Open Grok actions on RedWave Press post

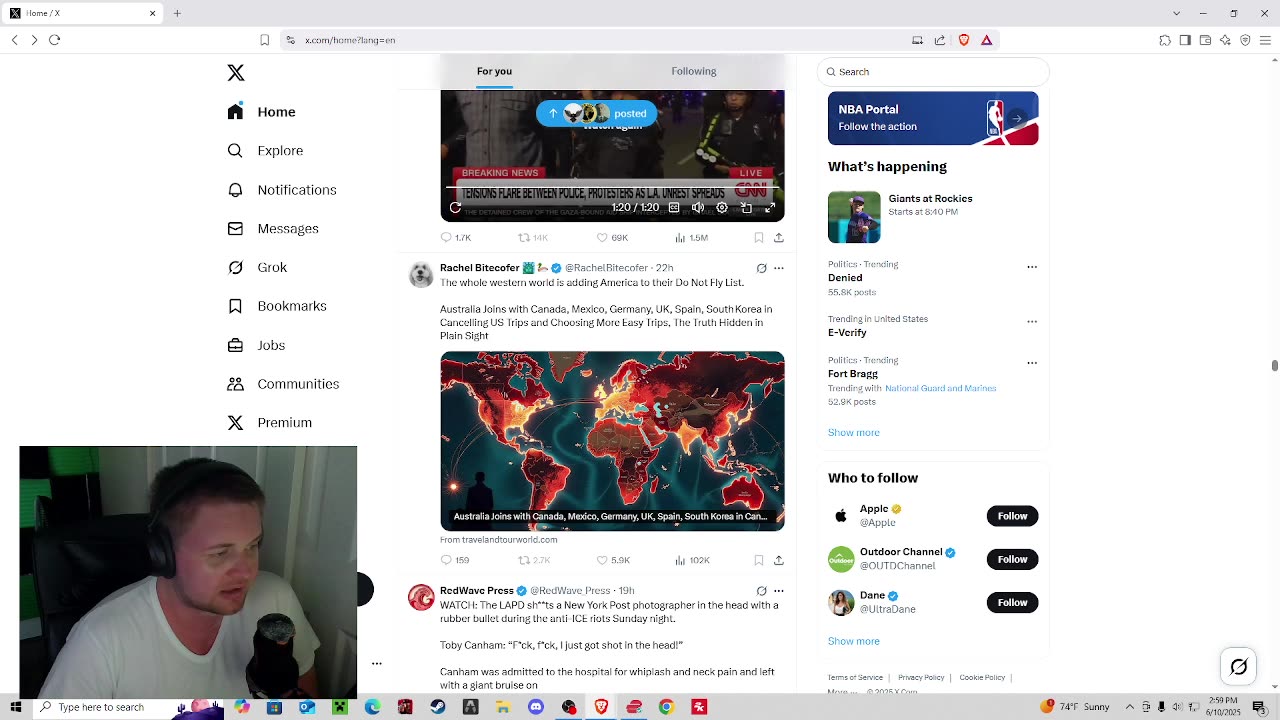761,591
